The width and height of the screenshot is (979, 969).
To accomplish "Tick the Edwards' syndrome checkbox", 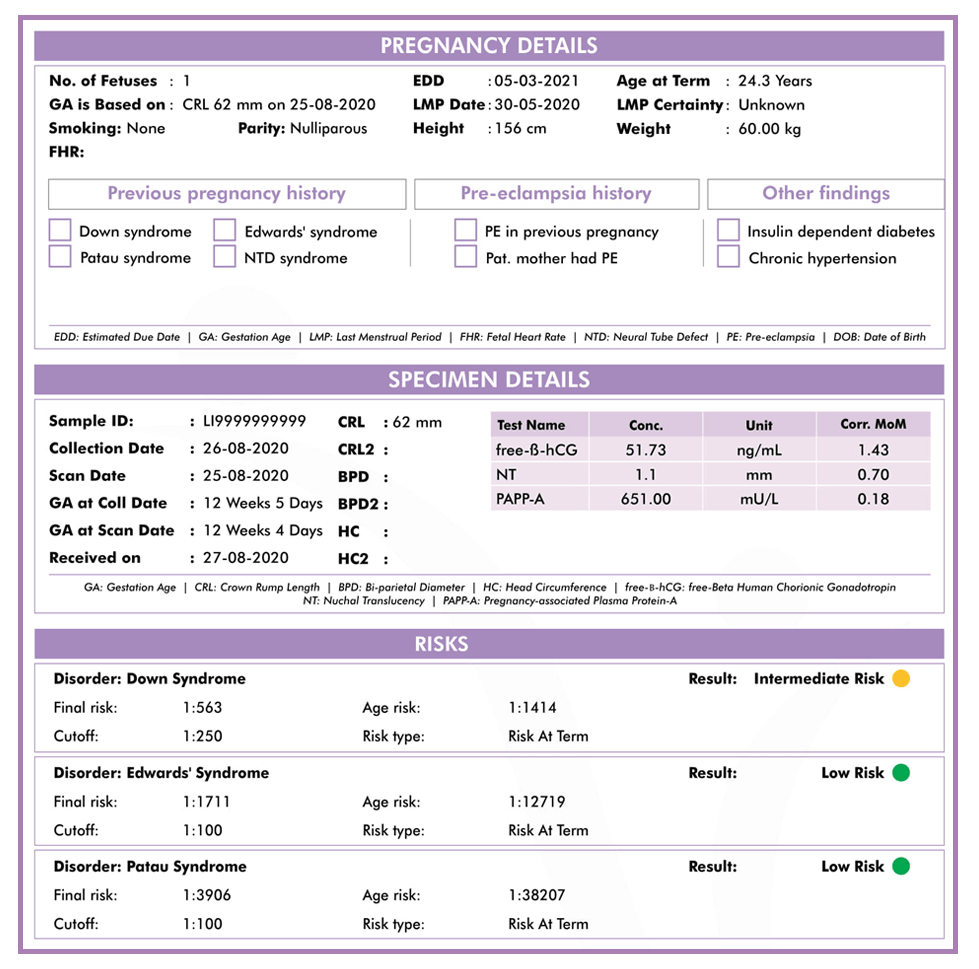I will tap(225, 231).
